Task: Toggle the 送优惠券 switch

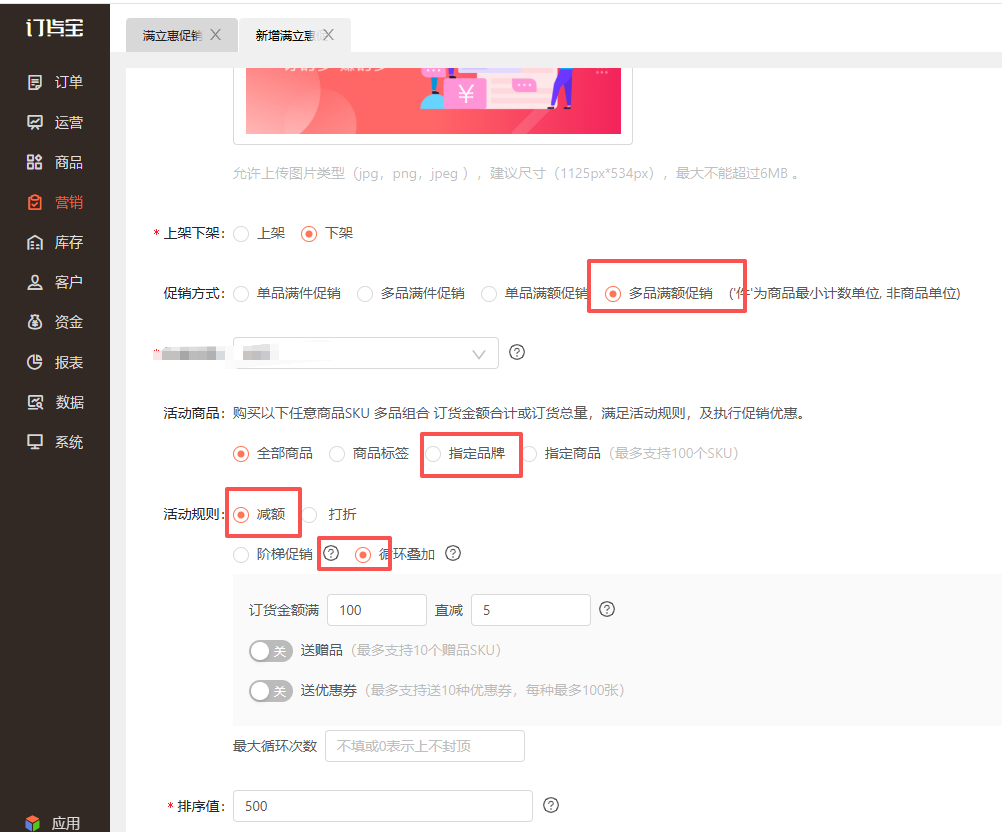Action: click(271, 691)
